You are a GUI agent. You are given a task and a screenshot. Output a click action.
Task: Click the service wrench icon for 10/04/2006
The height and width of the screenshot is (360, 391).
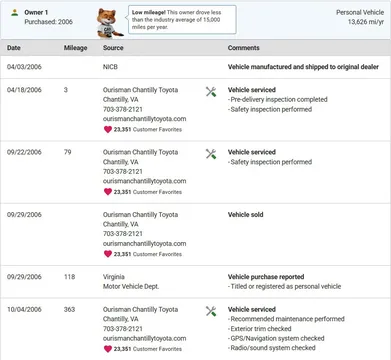211,311
